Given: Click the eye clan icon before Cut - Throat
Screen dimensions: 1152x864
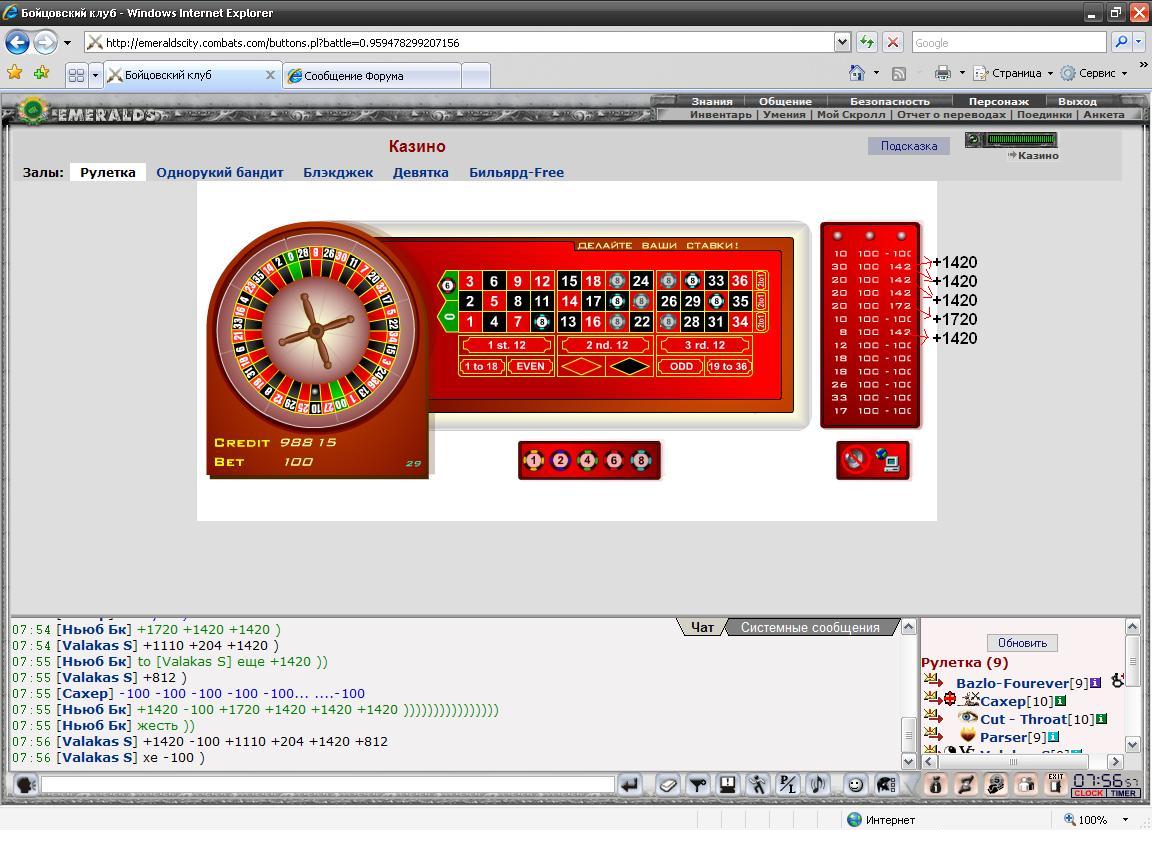Looking at the screenshot, I should (x=968, y=717).
